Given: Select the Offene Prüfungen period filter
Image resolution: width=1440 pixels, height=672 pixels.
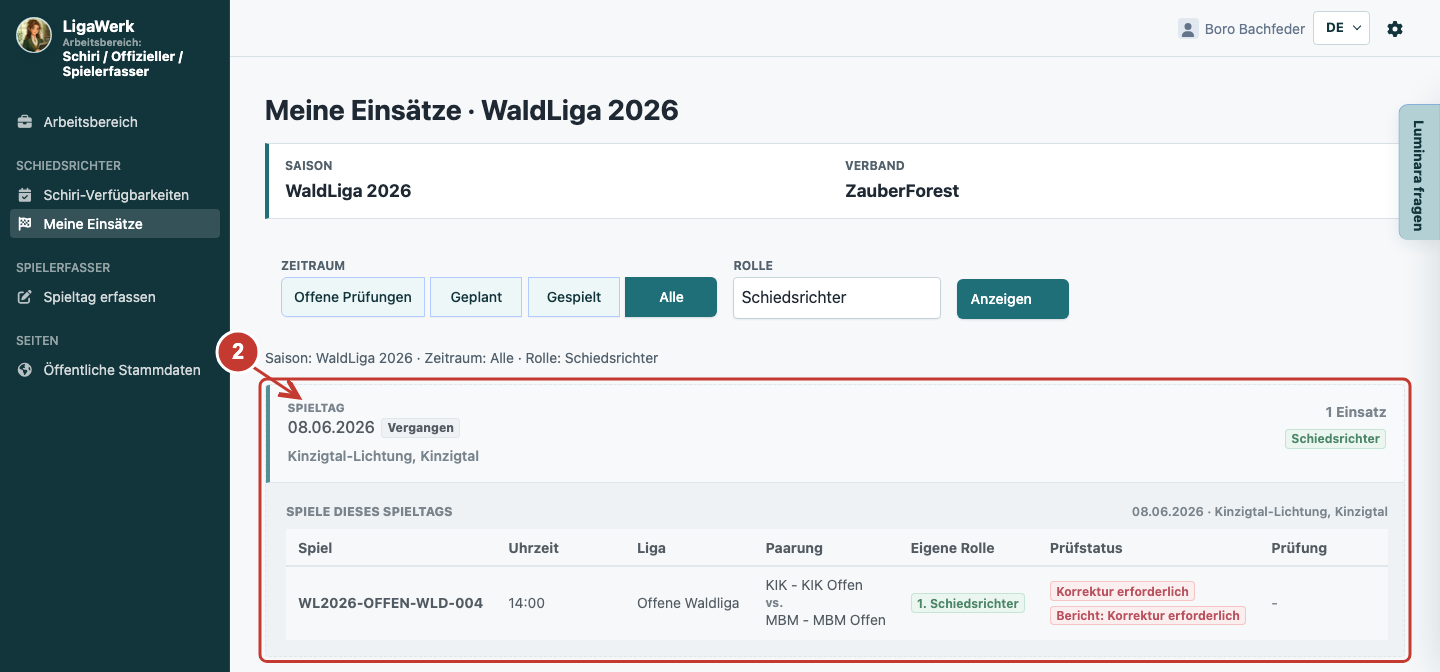Looking at the screenshot, I should [353, 297].
